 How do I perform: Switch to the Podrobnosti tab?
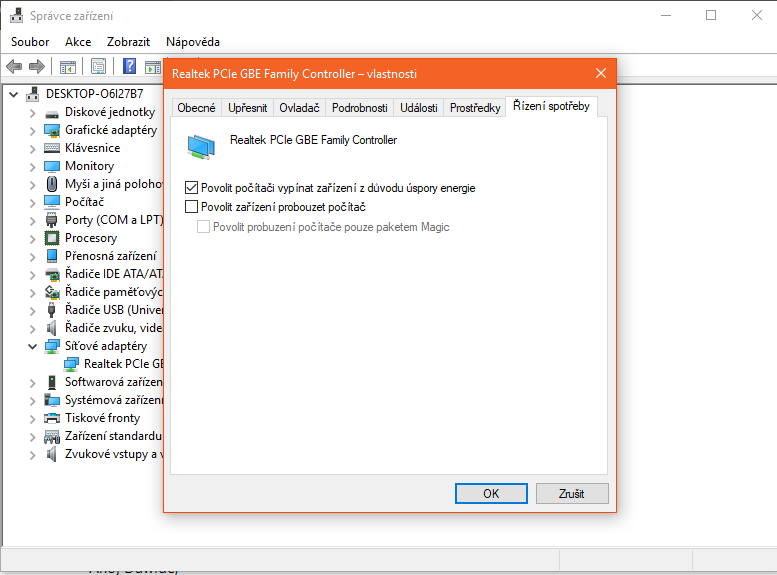[360, 108]
